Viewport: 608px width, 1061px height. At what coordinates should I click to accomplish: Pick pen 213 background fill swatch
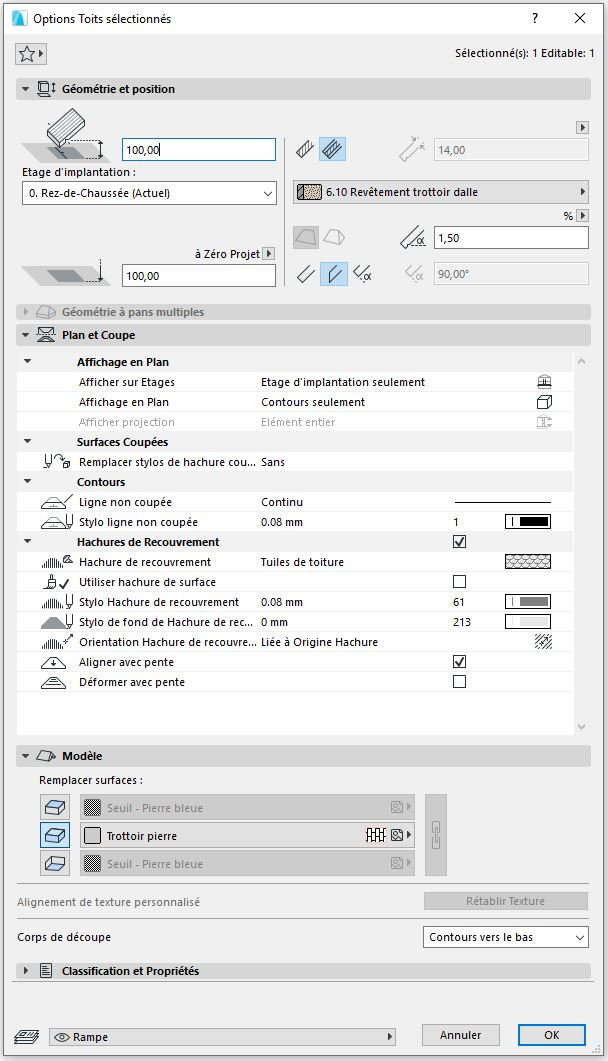tap(528, 622)
